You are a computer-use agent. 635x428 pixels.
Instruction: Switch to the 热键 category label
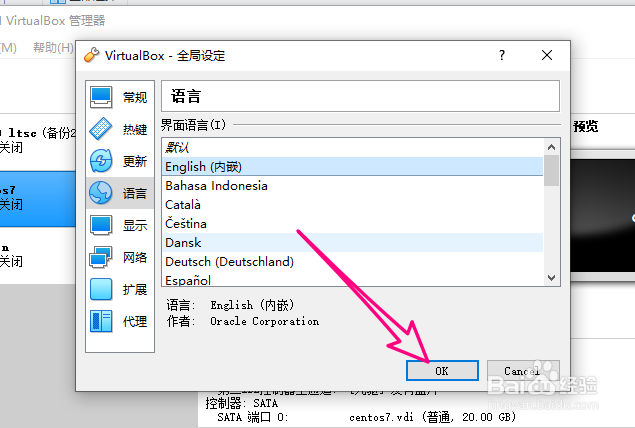pyautogui.click(x=135, y=130)
